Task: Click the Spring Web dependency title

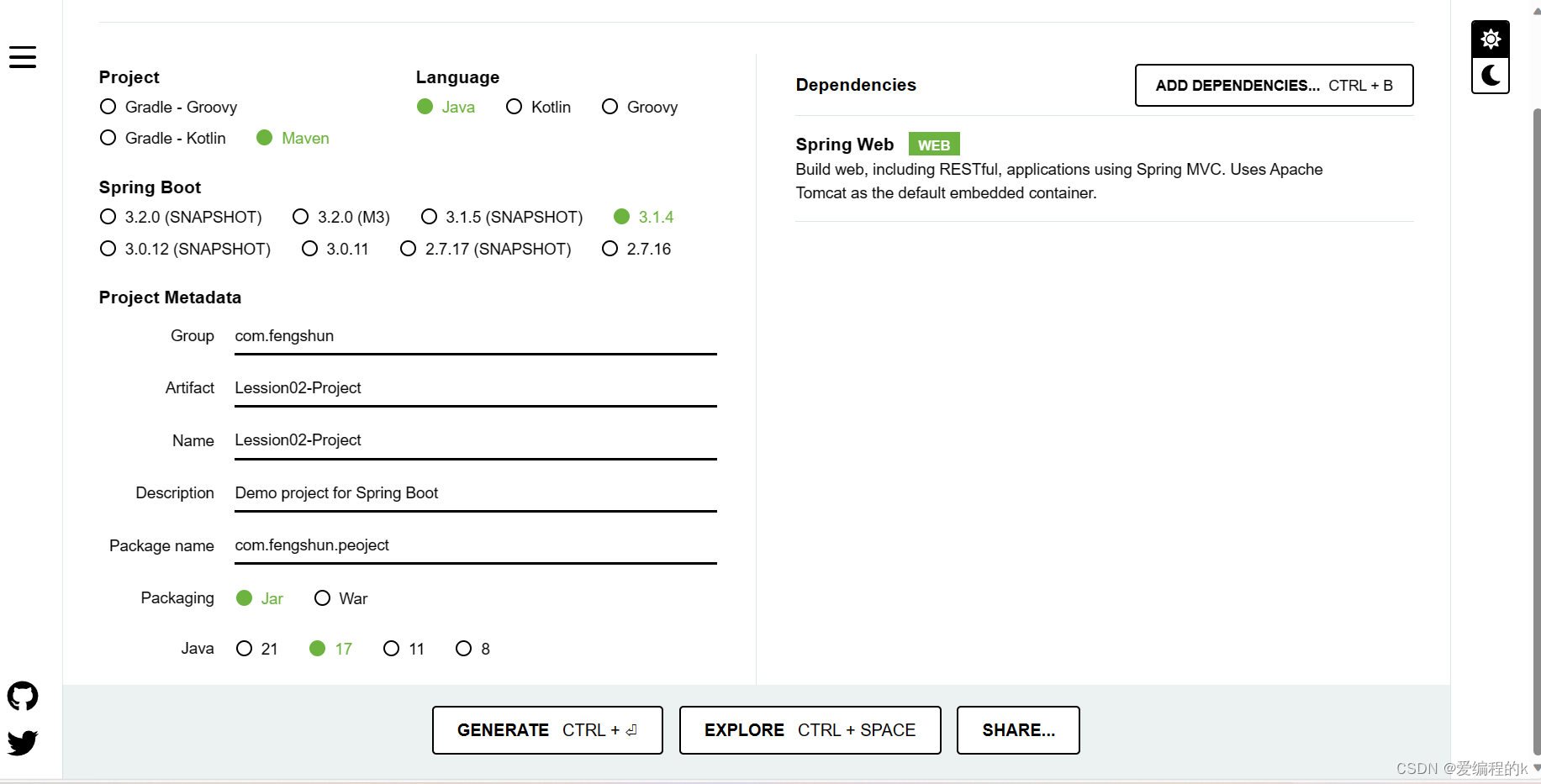Action: click(844, 145)
